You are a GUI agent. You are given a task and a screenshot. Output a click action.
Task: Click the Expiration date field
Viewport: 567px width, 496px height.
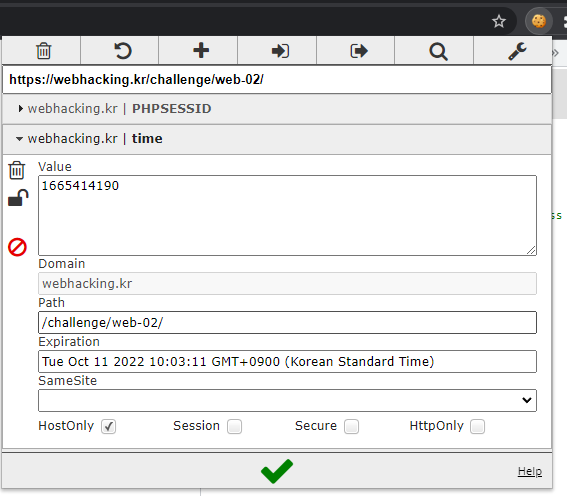coord(287,362)
